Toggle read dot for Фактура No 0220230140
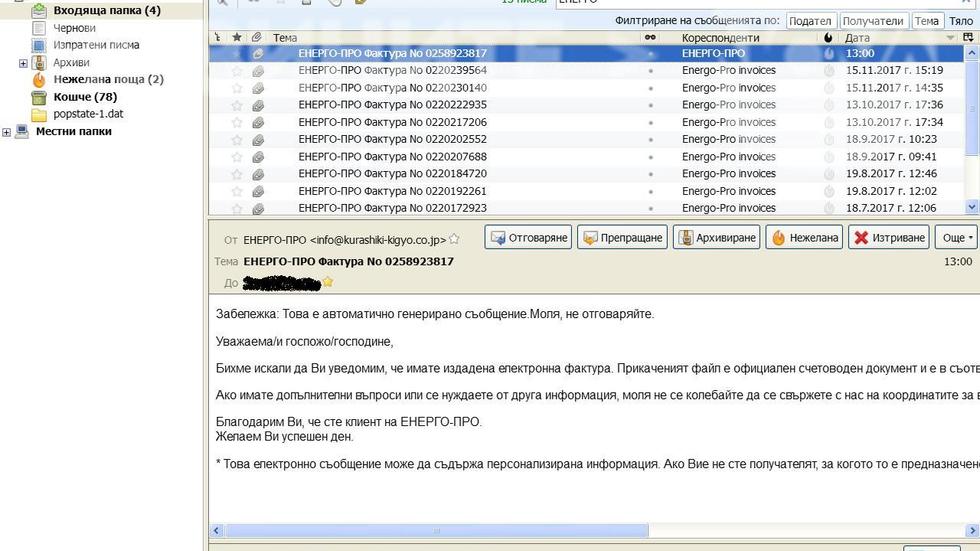980x551 pixels. 651,88
